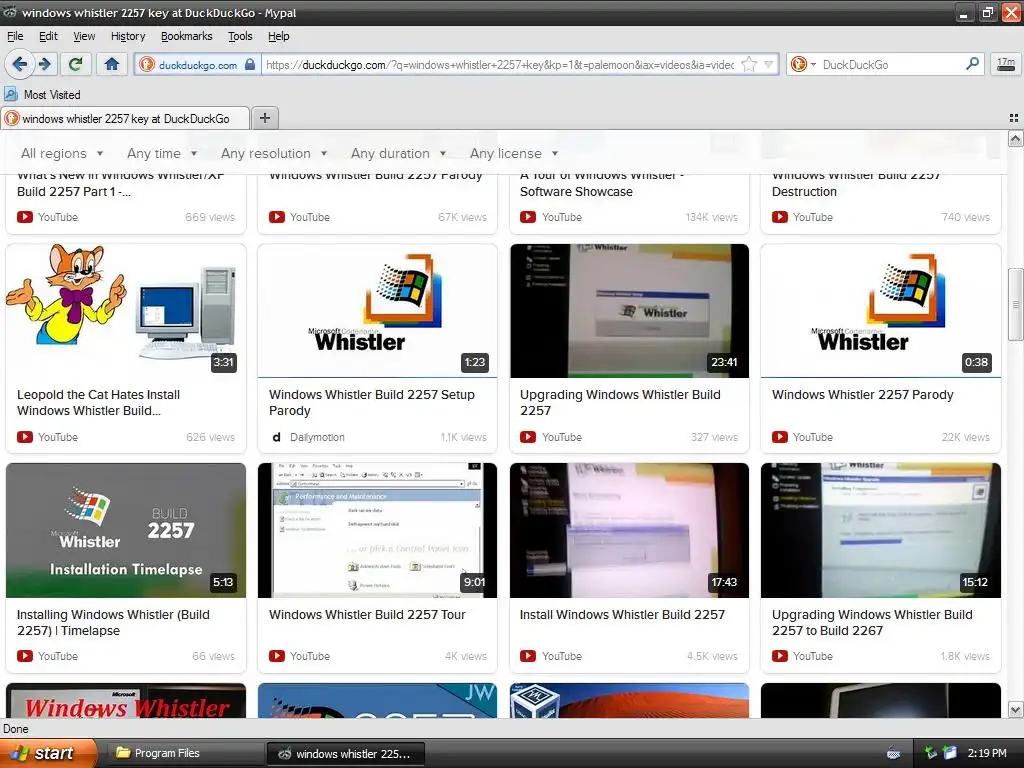Open the 0:38 Windows Whistler 2257 Parody thumbnail
The height and width of the screenshot is (768, 1024).
pos(881,311)
